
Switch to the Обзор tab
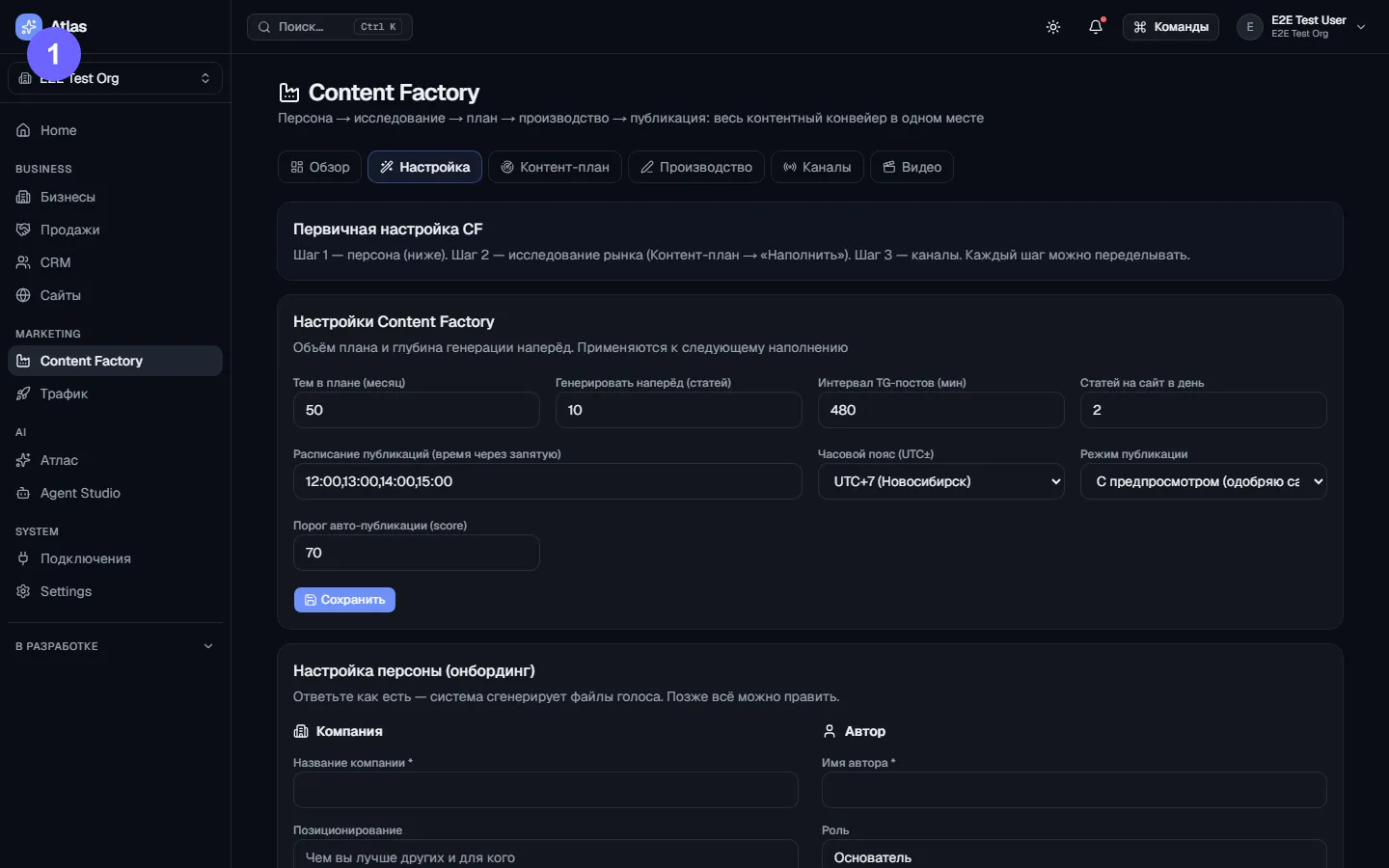(x=320, y=167)
